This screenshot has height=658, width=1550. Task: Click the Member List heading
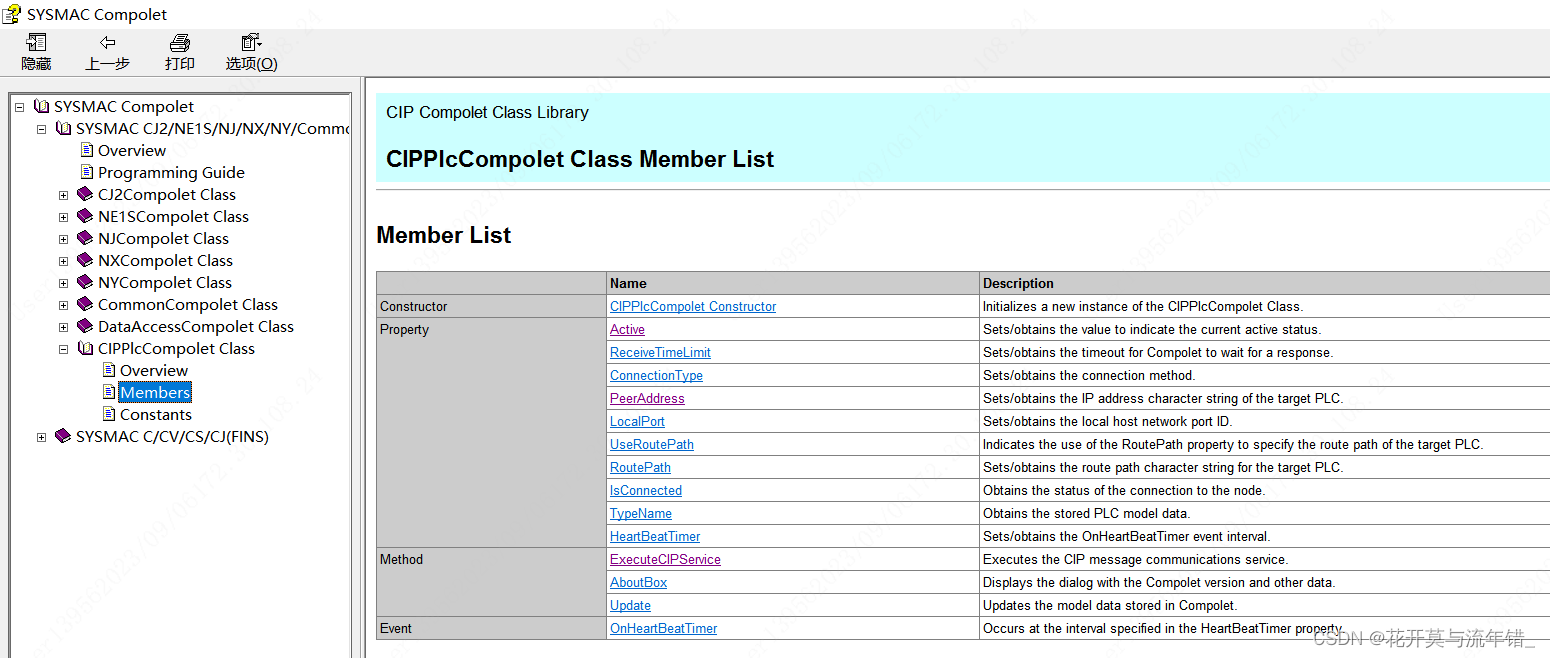point(444,235)
